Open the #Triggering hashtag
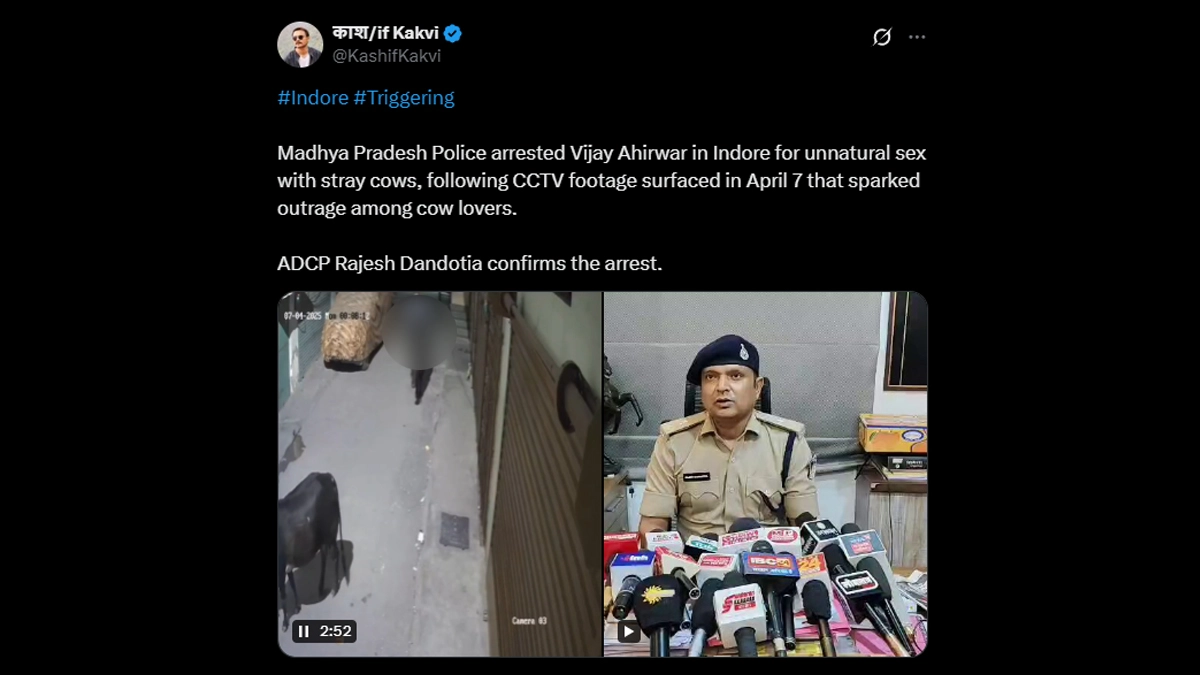Viewport: 1200px width, 675px height. (404, 98)
